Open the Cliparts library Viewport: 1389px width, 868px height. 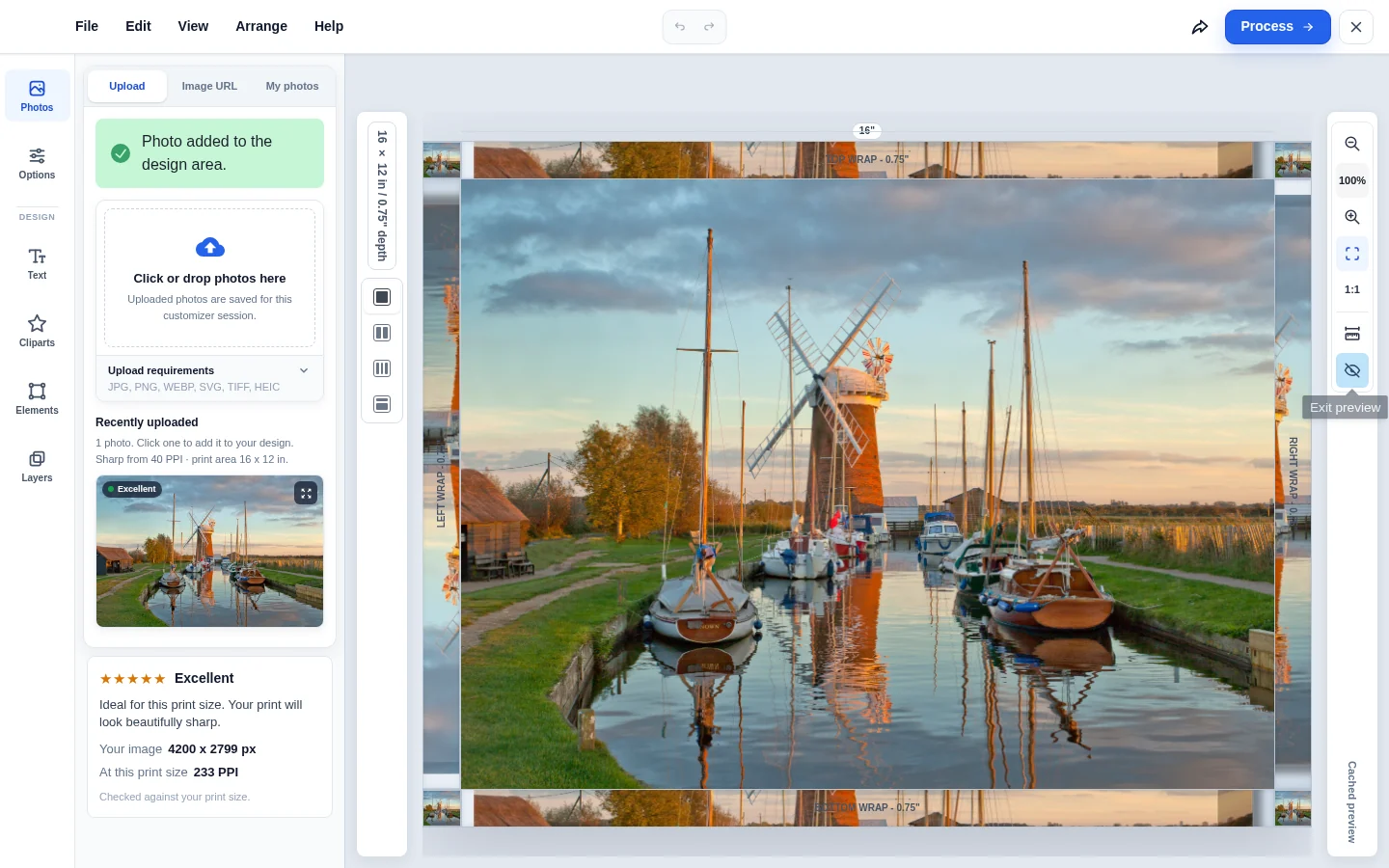[38, 331]
